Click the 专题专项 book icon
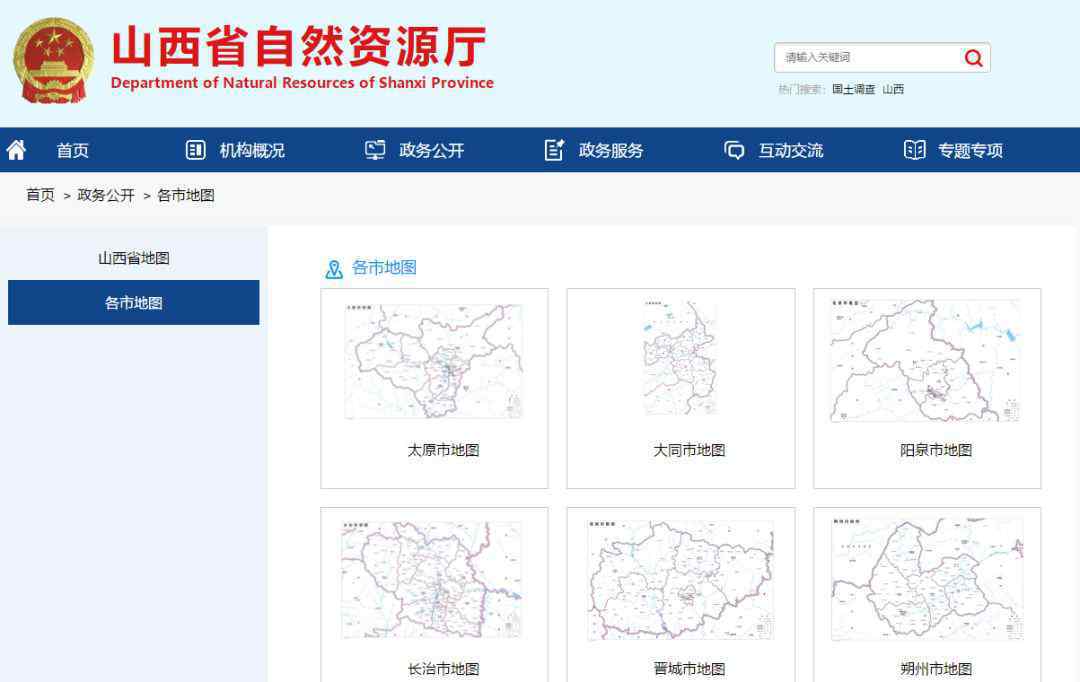1080x682 pixels. click(914, 150)
